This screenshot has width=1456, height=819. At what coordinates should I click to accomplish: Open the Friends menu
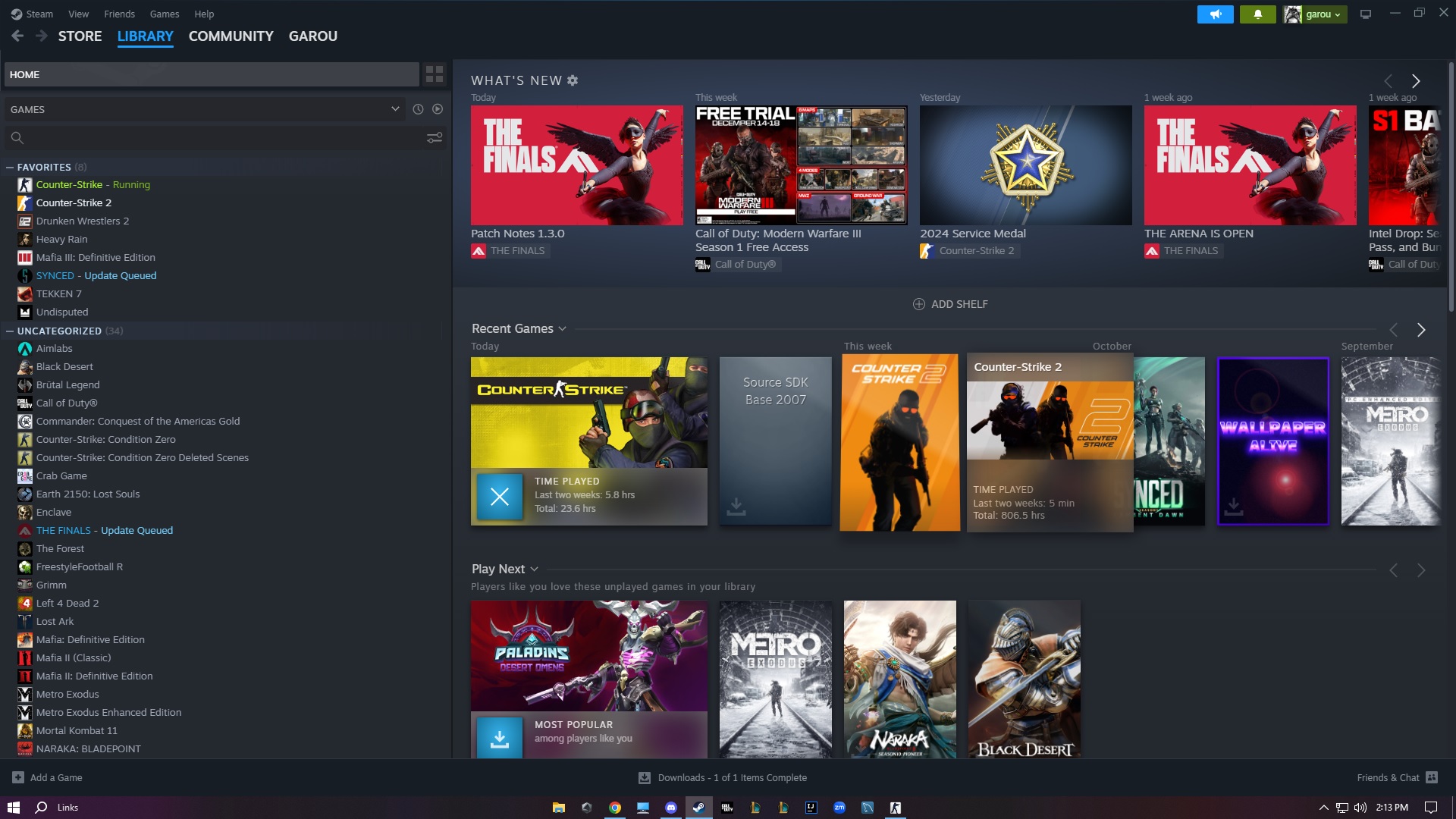tap(119, 14)
